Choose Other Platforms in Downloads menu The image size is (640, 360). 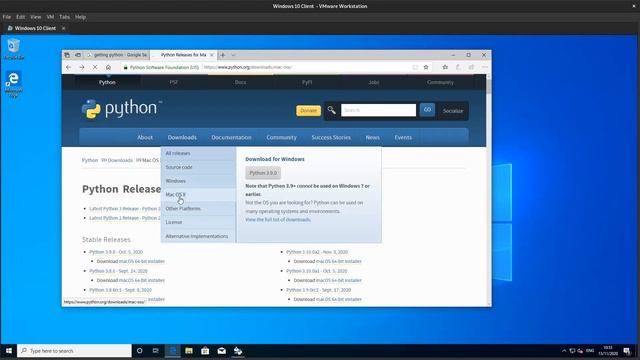[198, 209]
